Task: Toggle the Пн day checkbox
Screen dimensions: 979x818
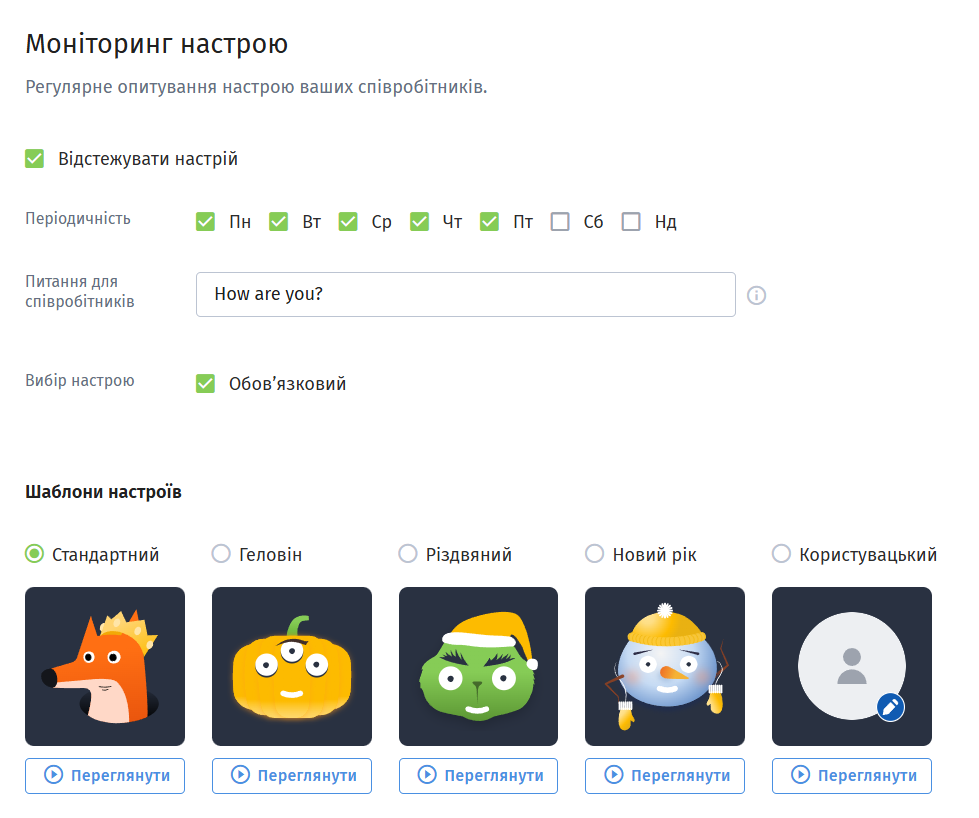Action: pyautogui.click(x=205, y=222)
